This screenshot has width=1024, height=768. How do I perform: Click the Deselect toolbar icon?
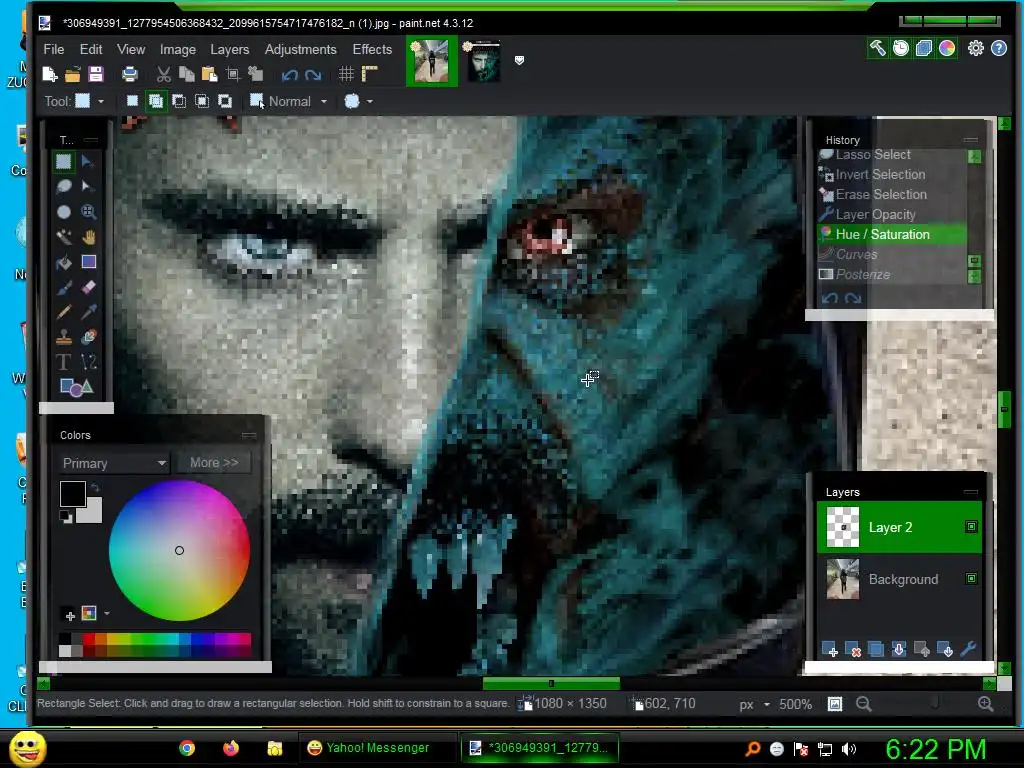[x=255, y=74]
